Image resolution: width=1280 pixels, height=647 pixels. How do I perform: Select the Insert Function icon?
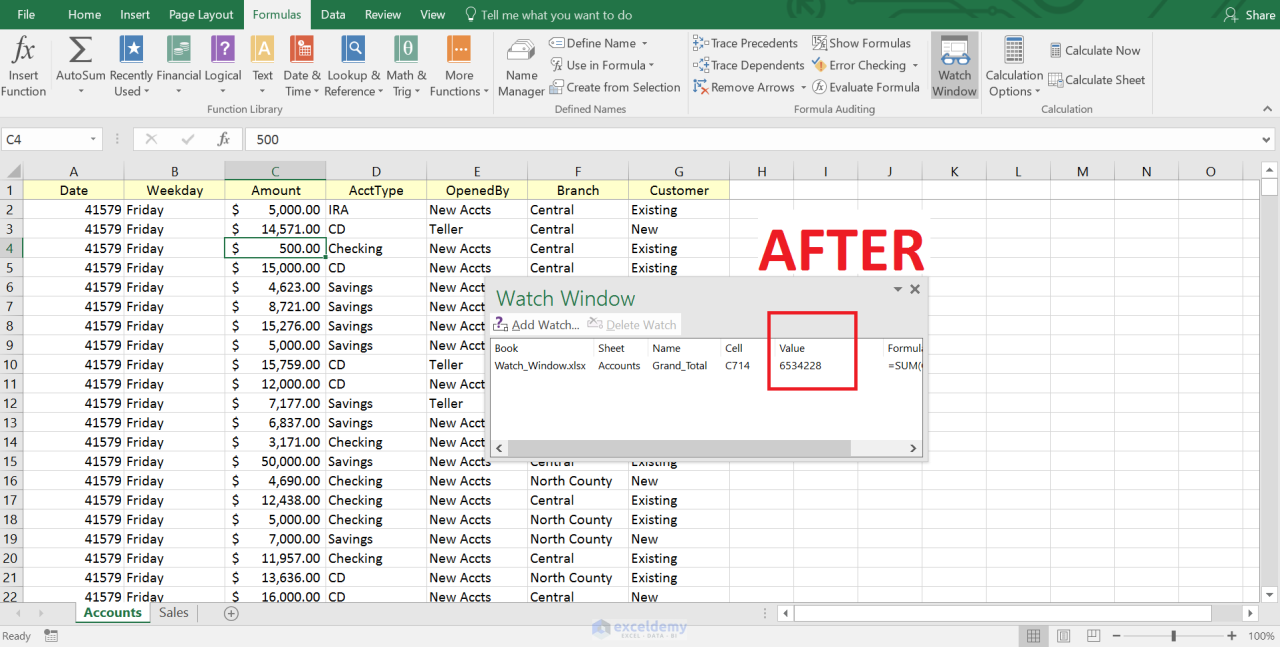pos(23,57)
